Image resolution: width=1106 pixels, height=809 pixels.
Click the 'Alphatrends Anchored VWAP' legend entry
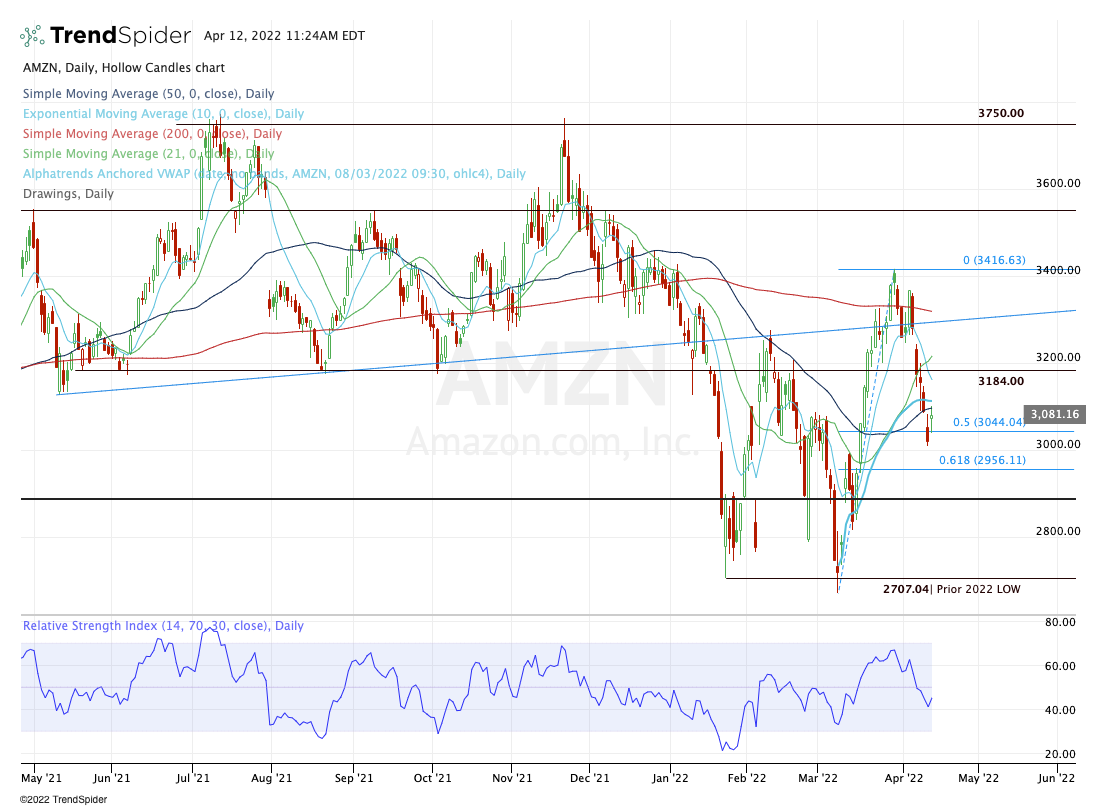pos(274,174)
